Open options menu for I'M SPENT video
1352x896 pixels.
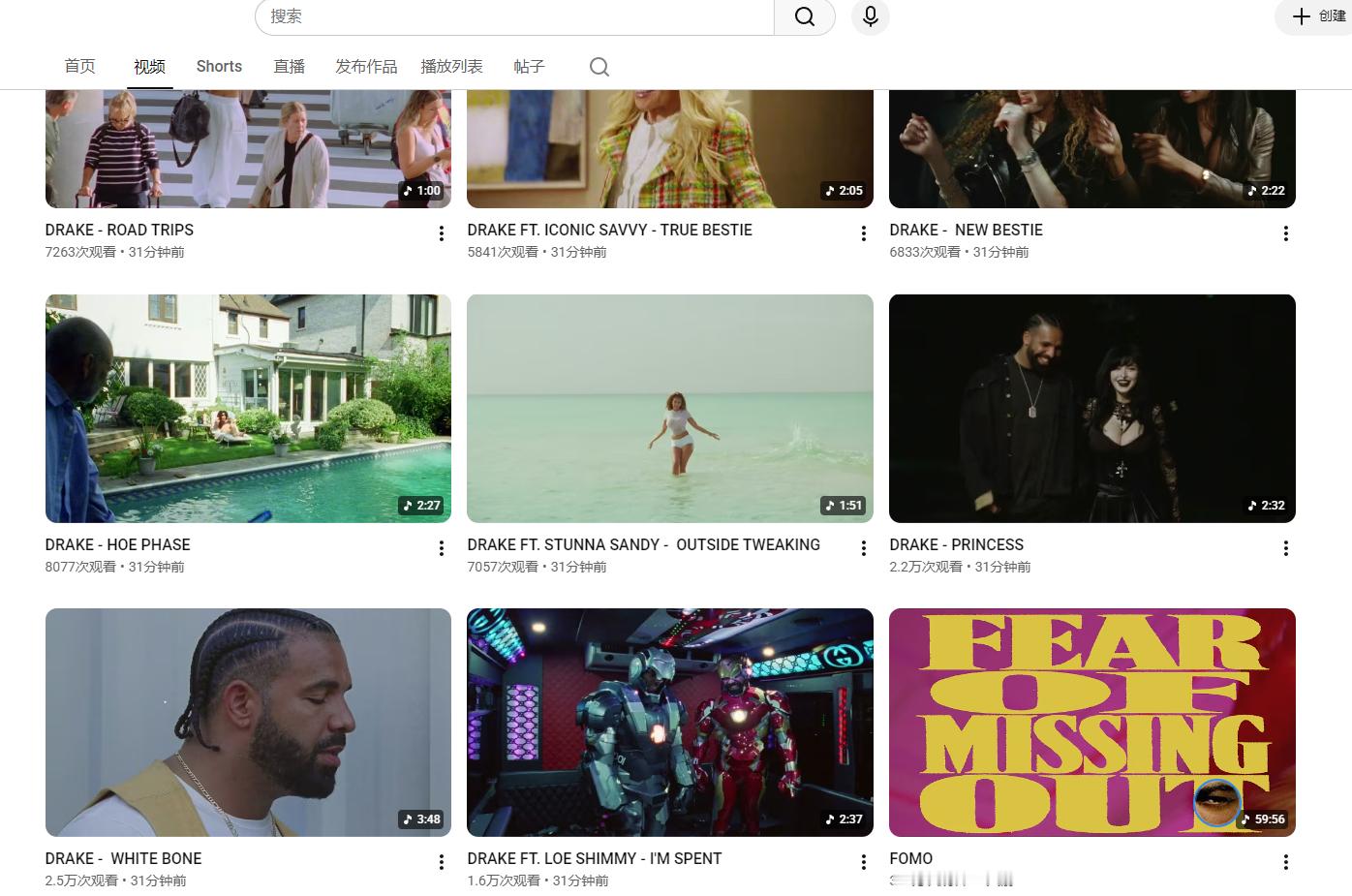(863, 862)
